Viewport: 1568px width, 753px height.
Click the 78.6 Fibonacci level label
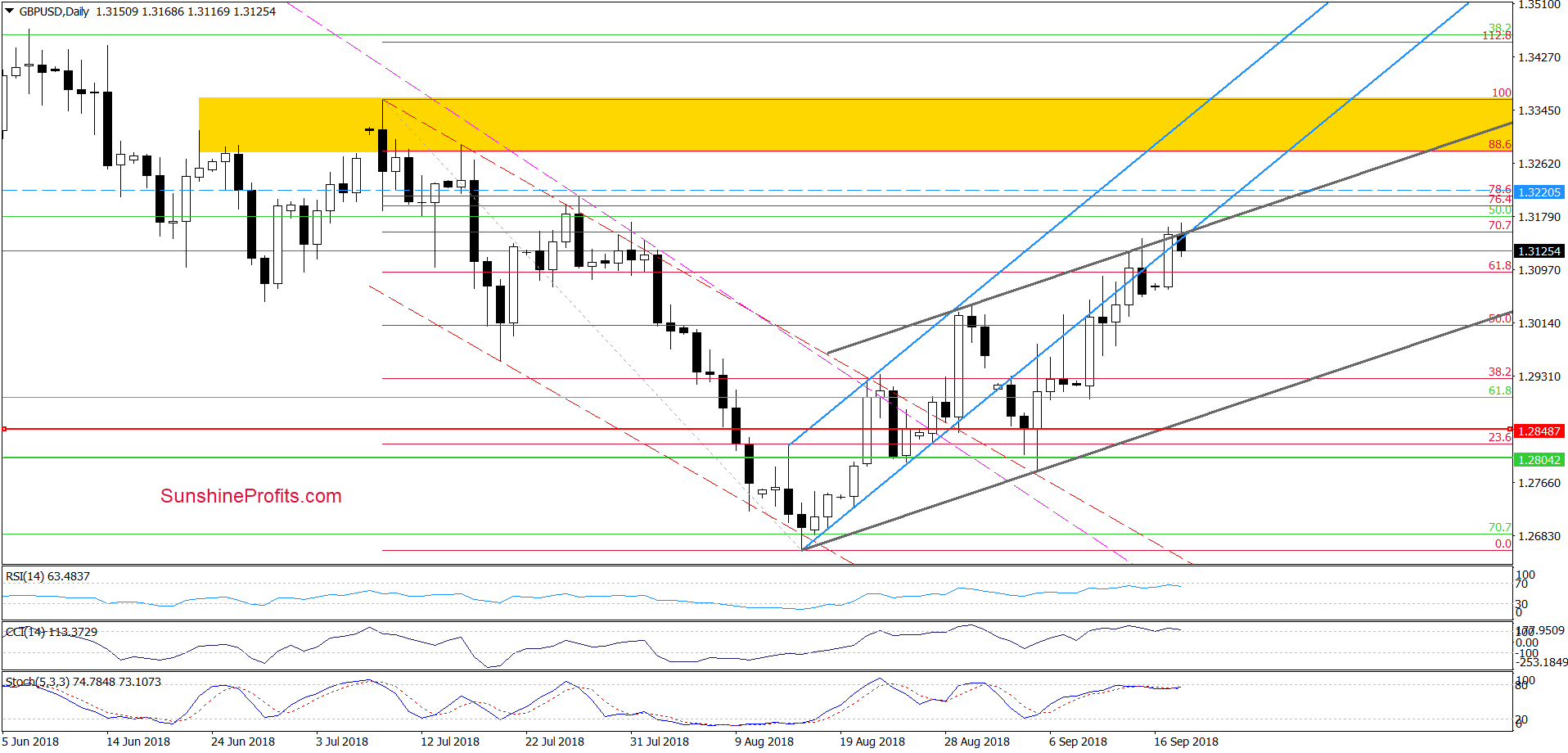(1500, 189)
